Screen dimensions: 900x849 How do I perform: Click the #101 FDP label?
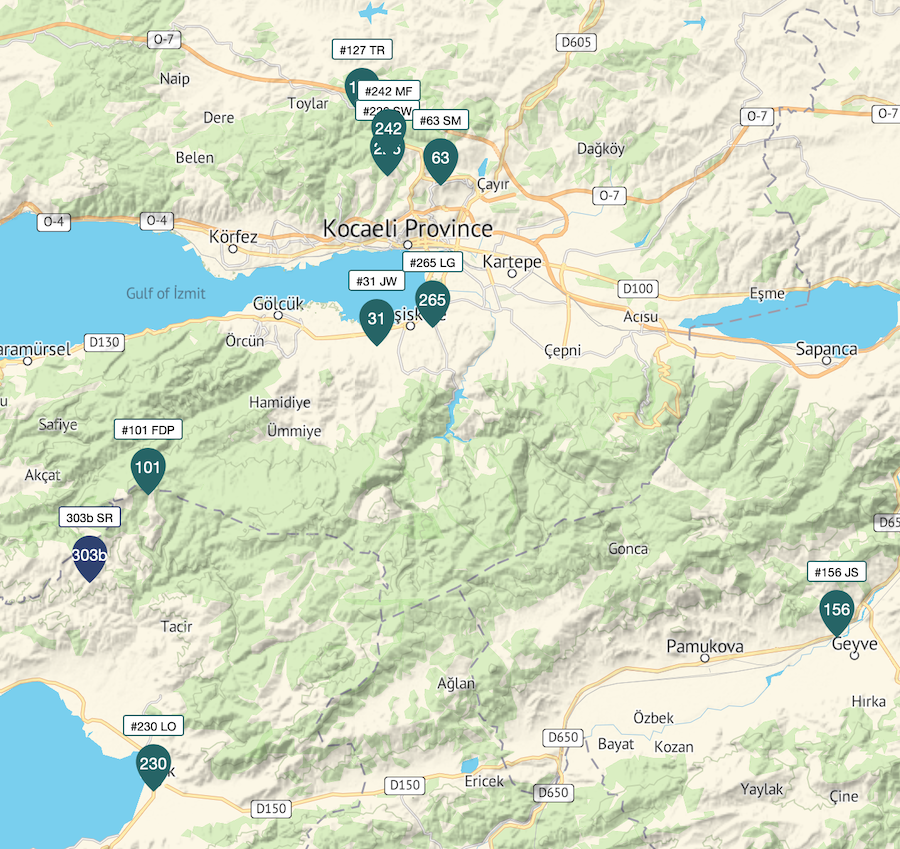pos(148,429)
